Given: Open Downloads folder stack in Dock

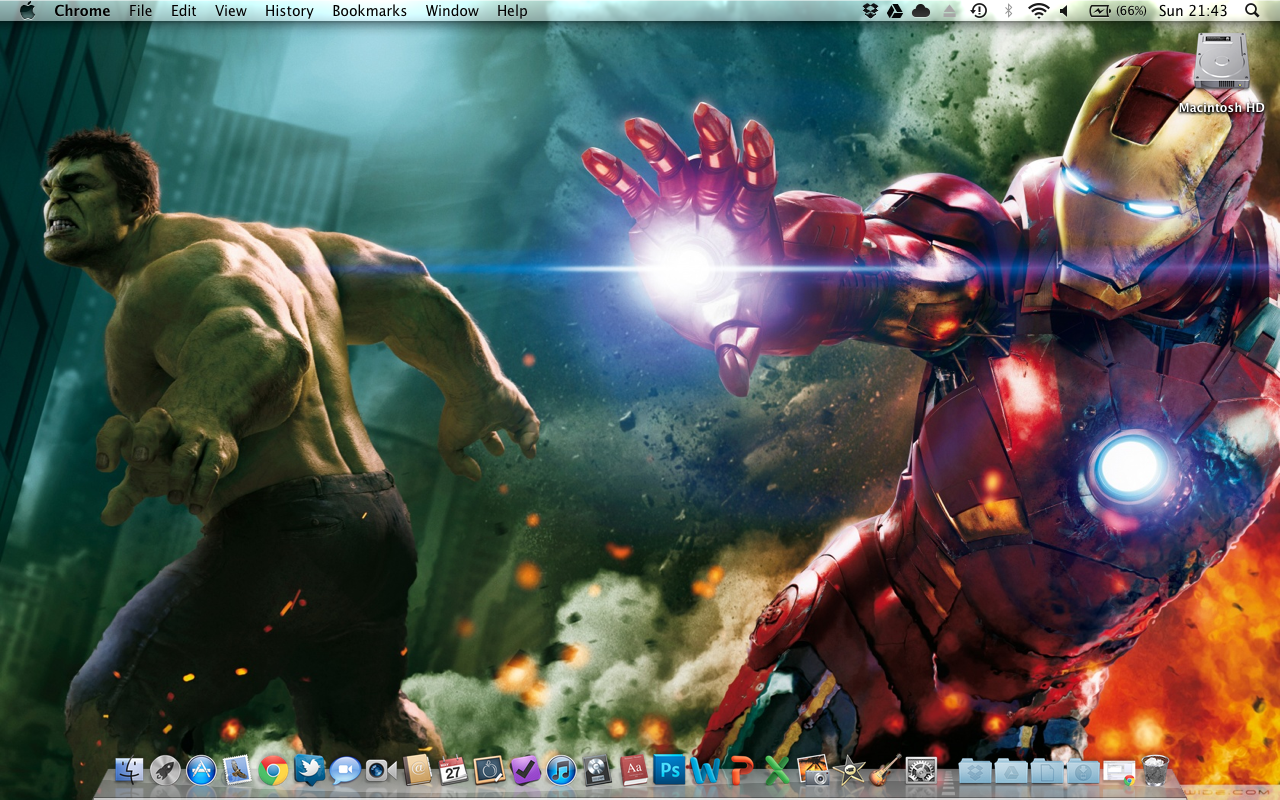Looking at the screenshot, I should pos(1083,770).
